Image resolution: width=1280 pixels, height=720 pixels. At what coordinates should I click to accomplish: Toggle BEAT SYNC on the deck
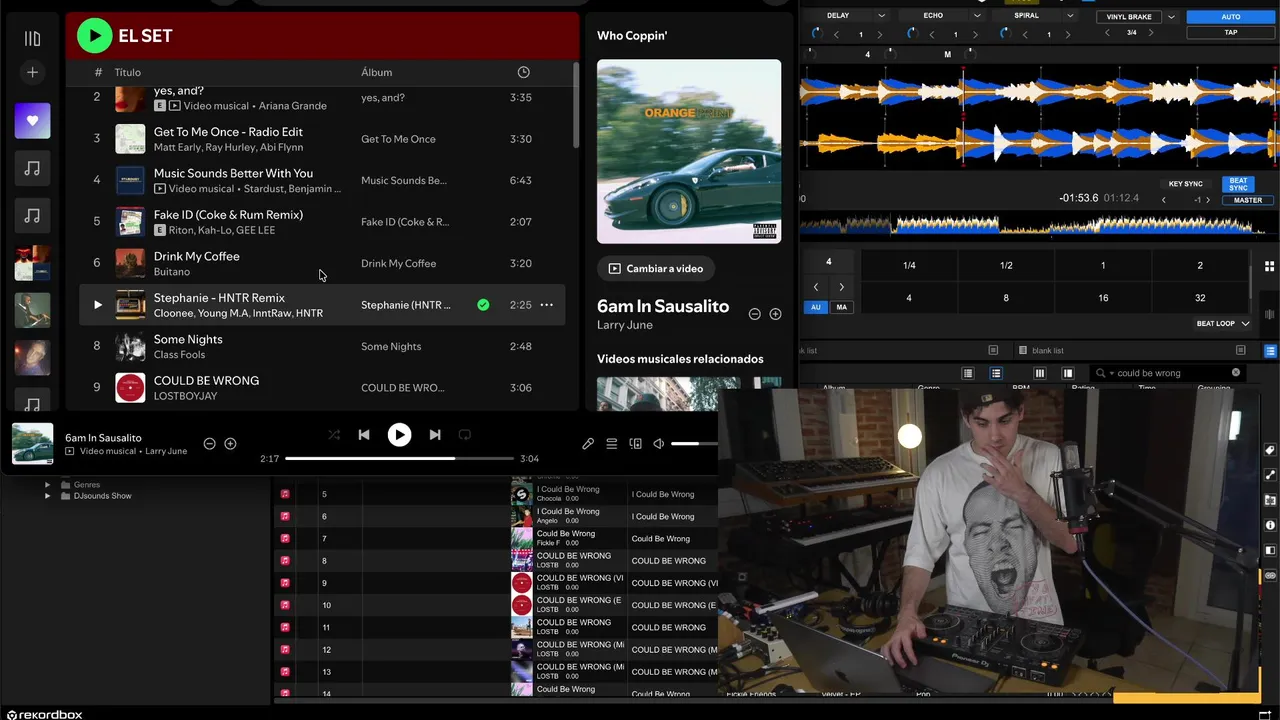pos(1239,185)
